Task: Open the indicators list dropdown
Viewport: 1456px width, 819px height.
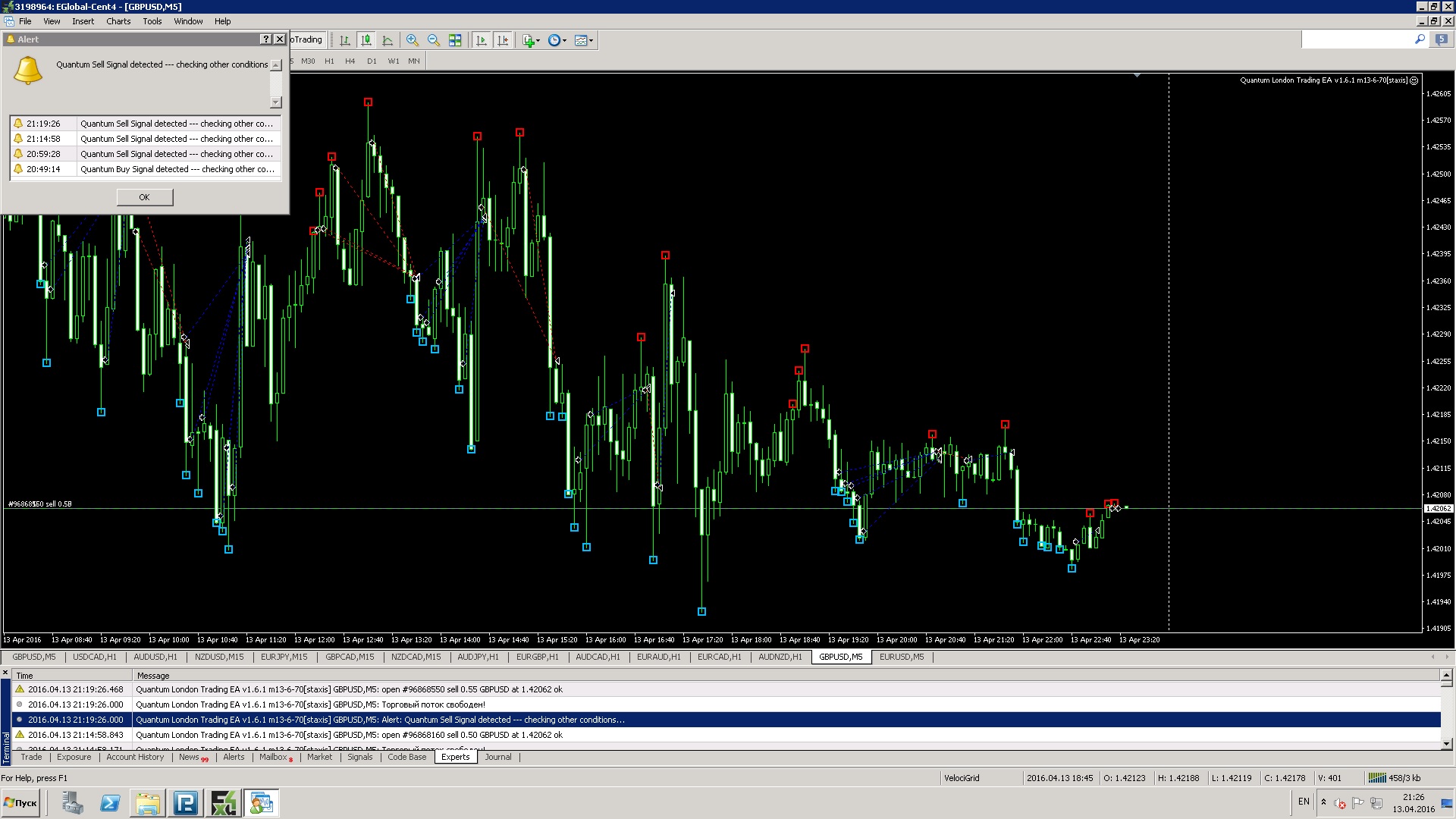Action: coord(531,40)
